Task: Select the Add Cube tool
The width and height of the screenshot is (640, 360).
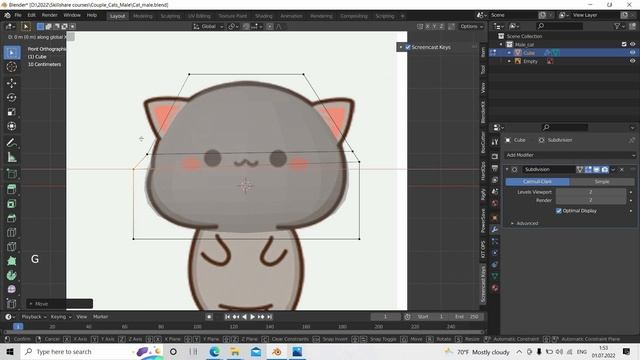Action: (11, 173)
